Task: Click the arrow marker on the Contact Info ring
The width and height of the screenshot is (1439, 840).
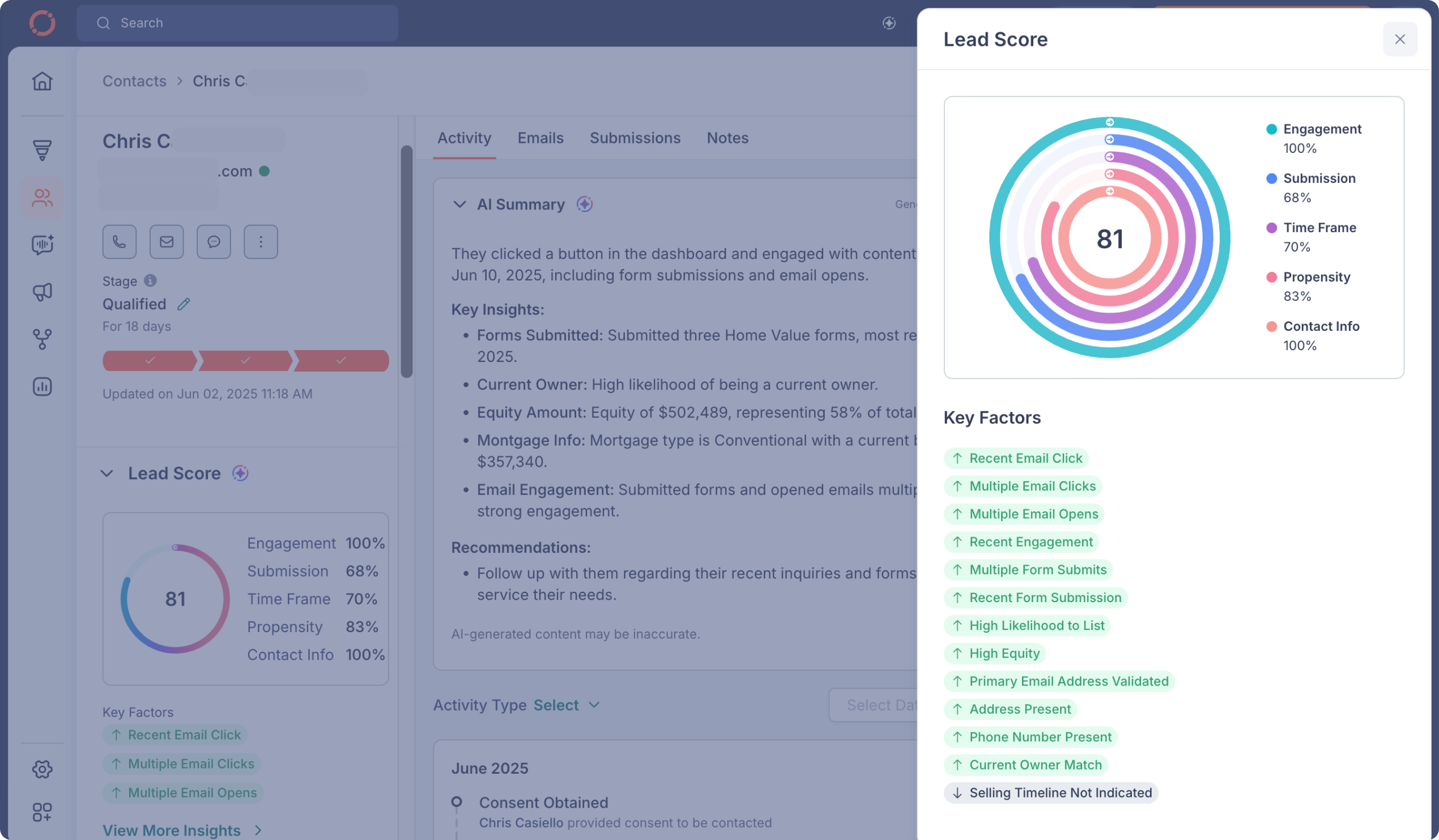Action: [1109, 191]
